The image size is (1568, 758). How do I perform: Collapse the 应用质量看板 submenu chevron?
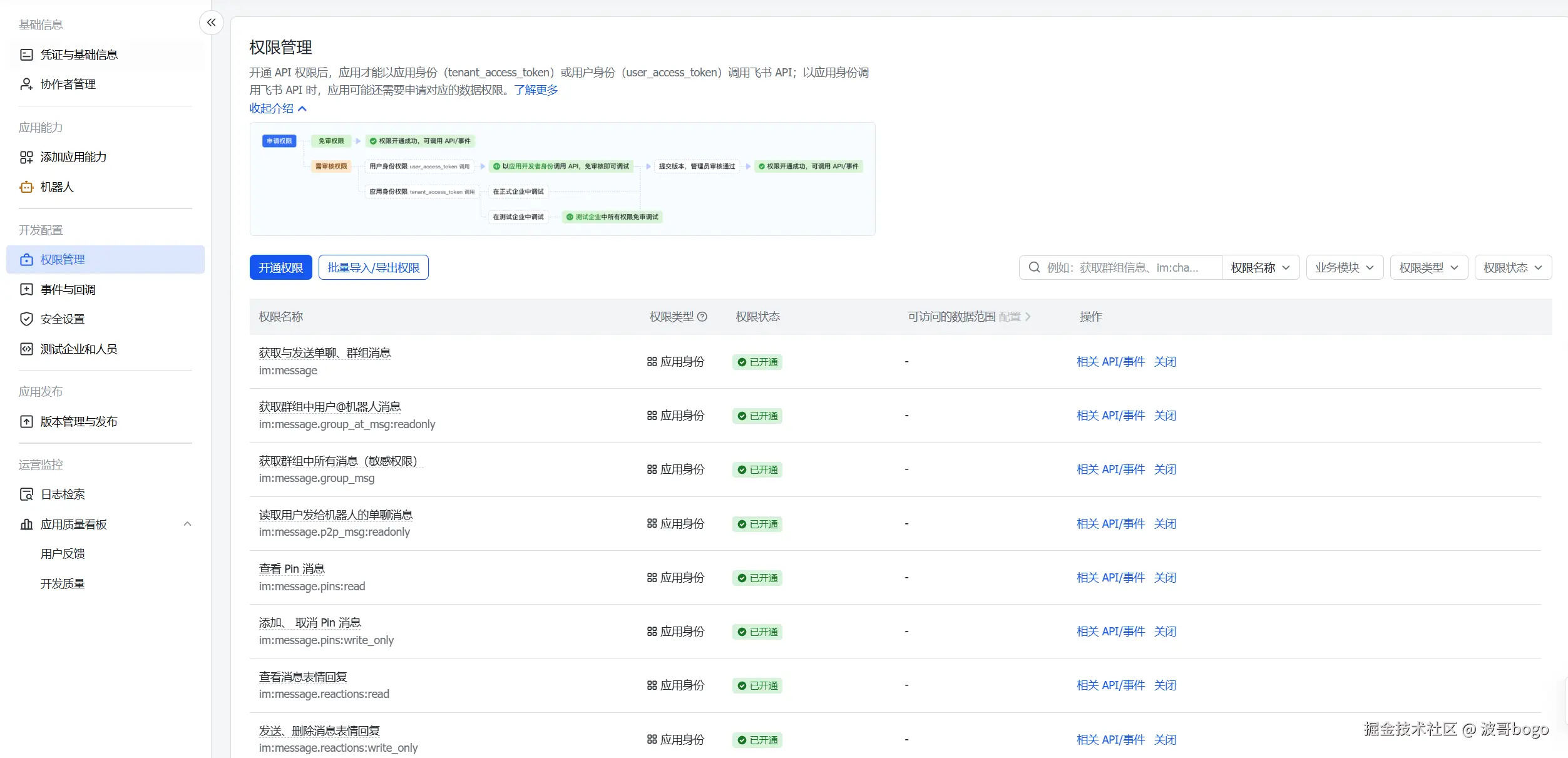click(x=187, y=525)
